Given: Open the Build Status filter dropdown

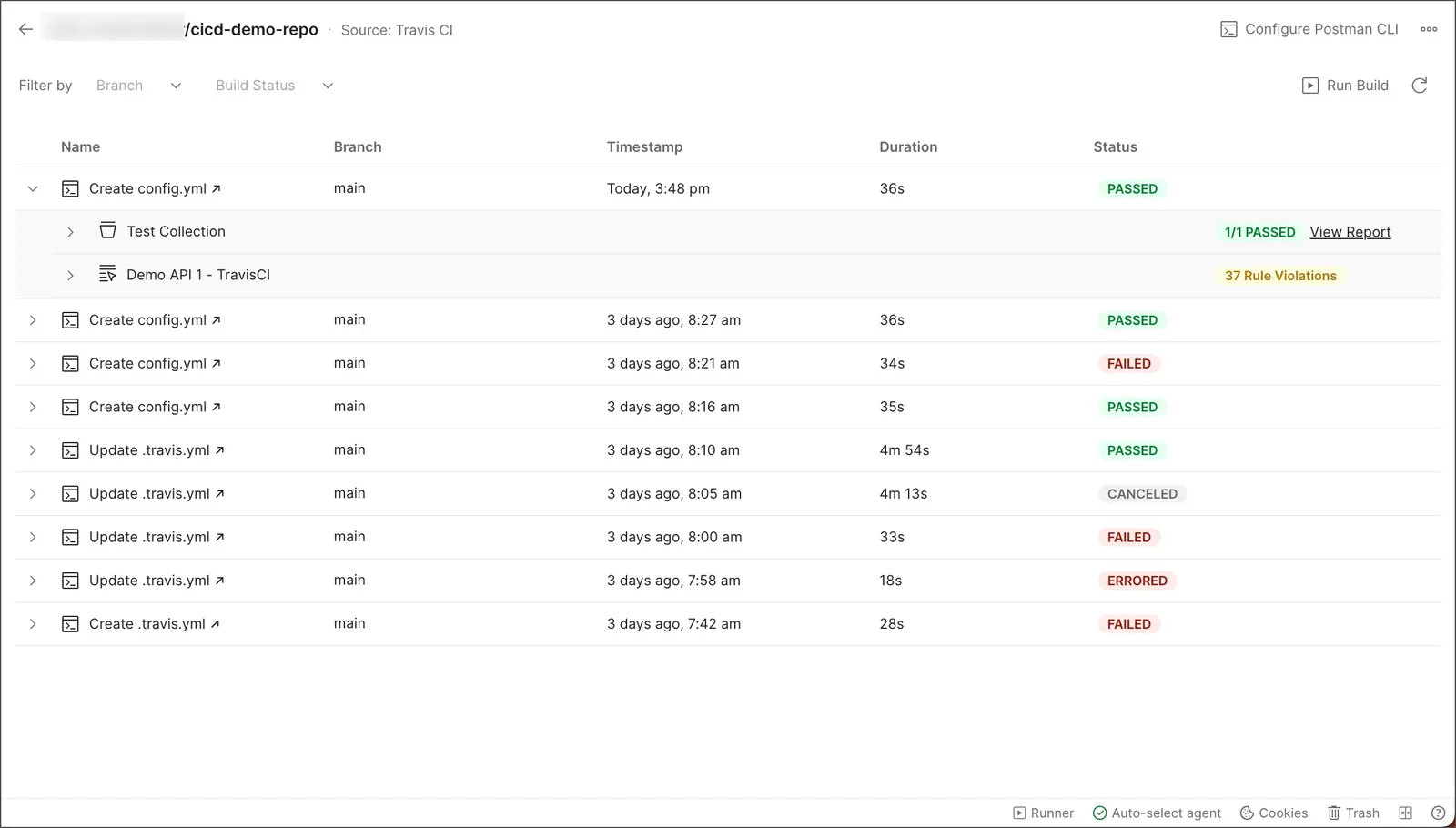Looking at the screenshot, I should pyautogui.click(x=274, y=86).
